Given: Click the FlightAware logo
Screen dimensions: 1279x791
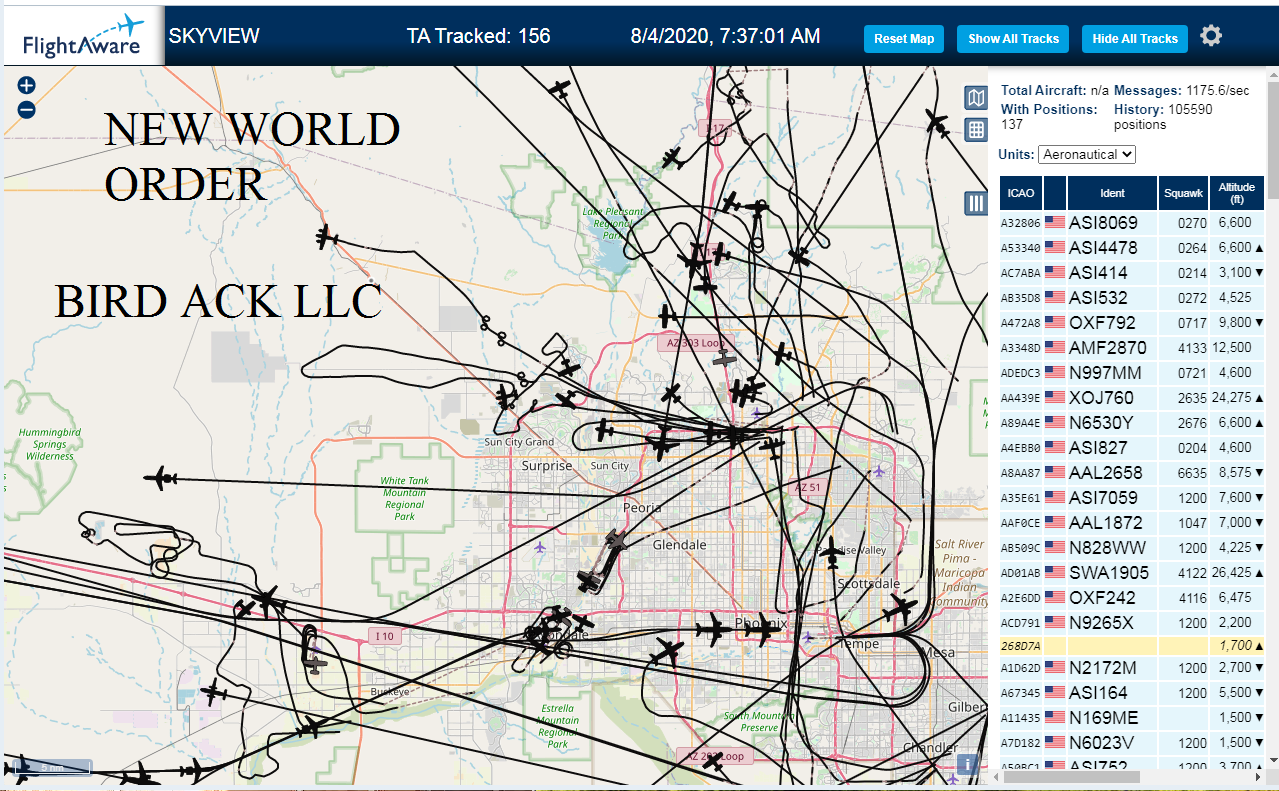Looking at the screenshot, I should click(x=84, y=36).
